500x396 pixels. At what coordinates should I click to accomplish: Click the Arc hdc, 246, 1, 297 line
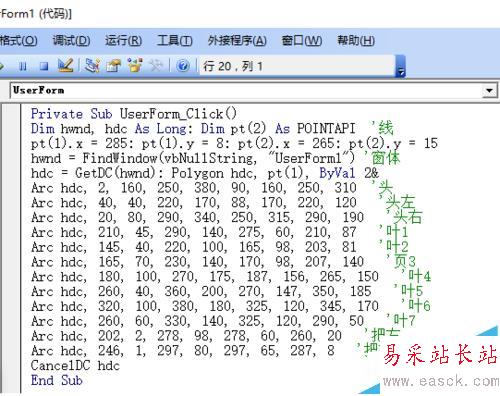pos(183,350)
